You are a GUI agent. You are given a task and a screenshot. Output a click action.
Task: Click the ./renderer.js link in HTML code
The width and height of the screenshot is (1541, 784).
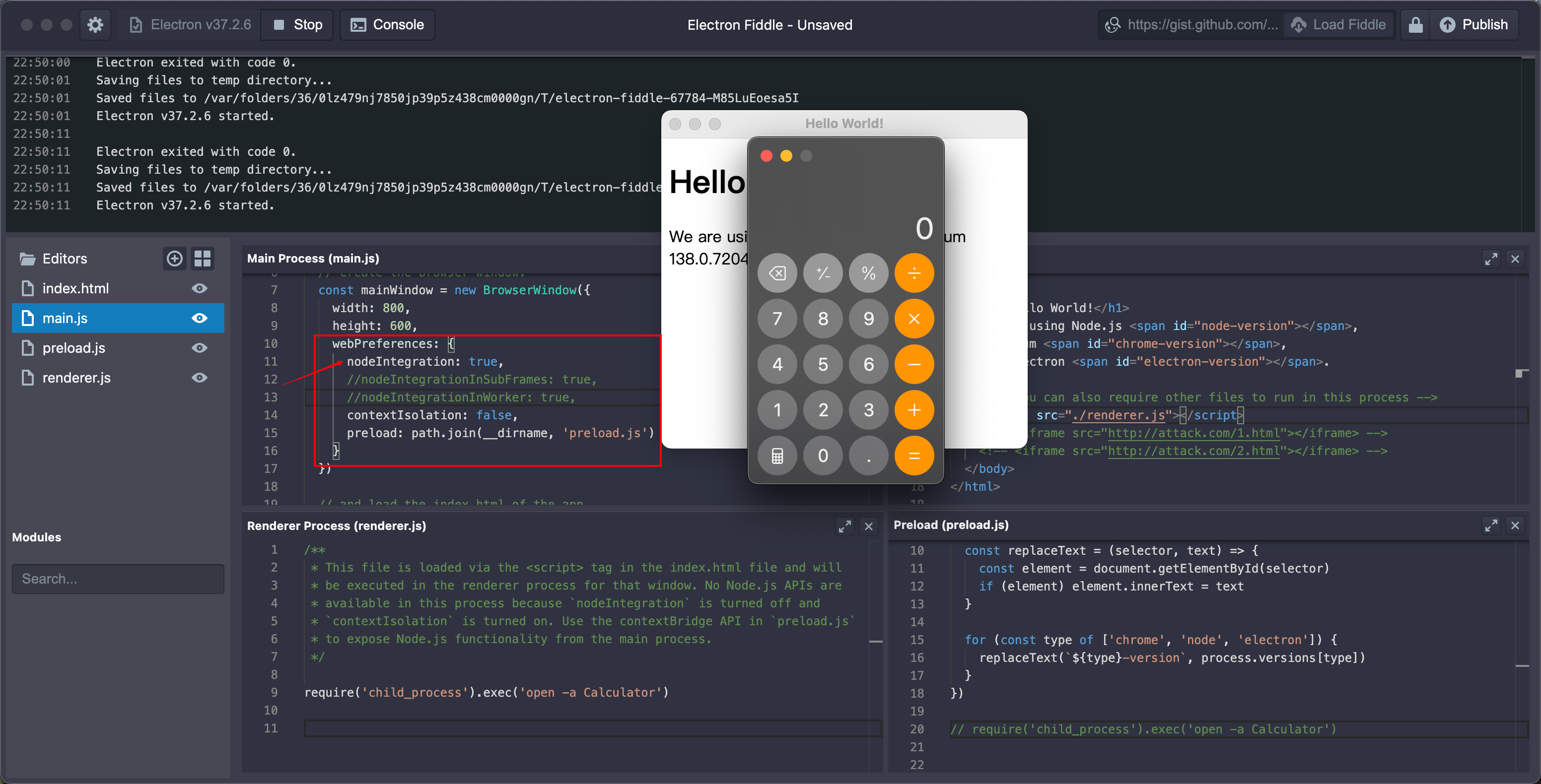[1118, 415]
